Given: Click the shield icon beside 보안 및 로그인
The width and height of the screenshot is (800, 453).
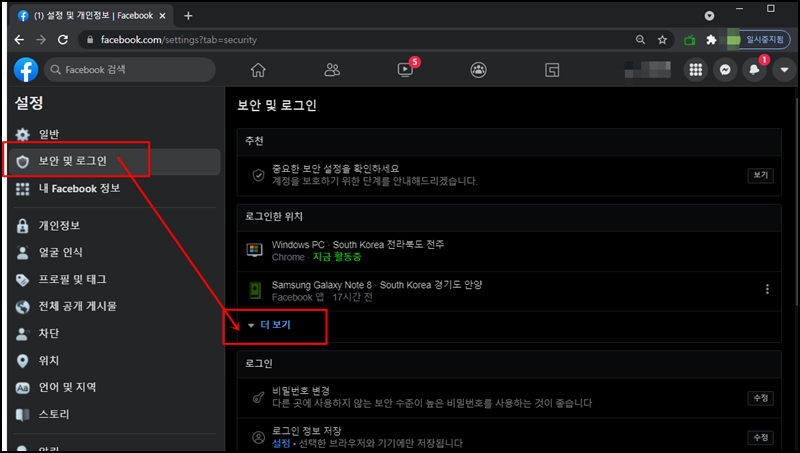Looking at the screenshot, I should 22,162.
